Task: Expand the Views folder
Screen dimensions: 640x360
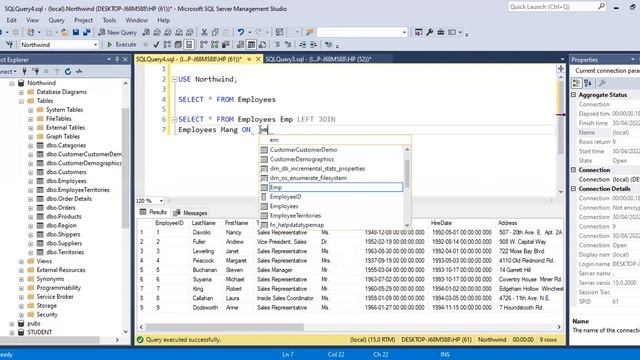Action: pyautogui.click(x=21, y=261)
